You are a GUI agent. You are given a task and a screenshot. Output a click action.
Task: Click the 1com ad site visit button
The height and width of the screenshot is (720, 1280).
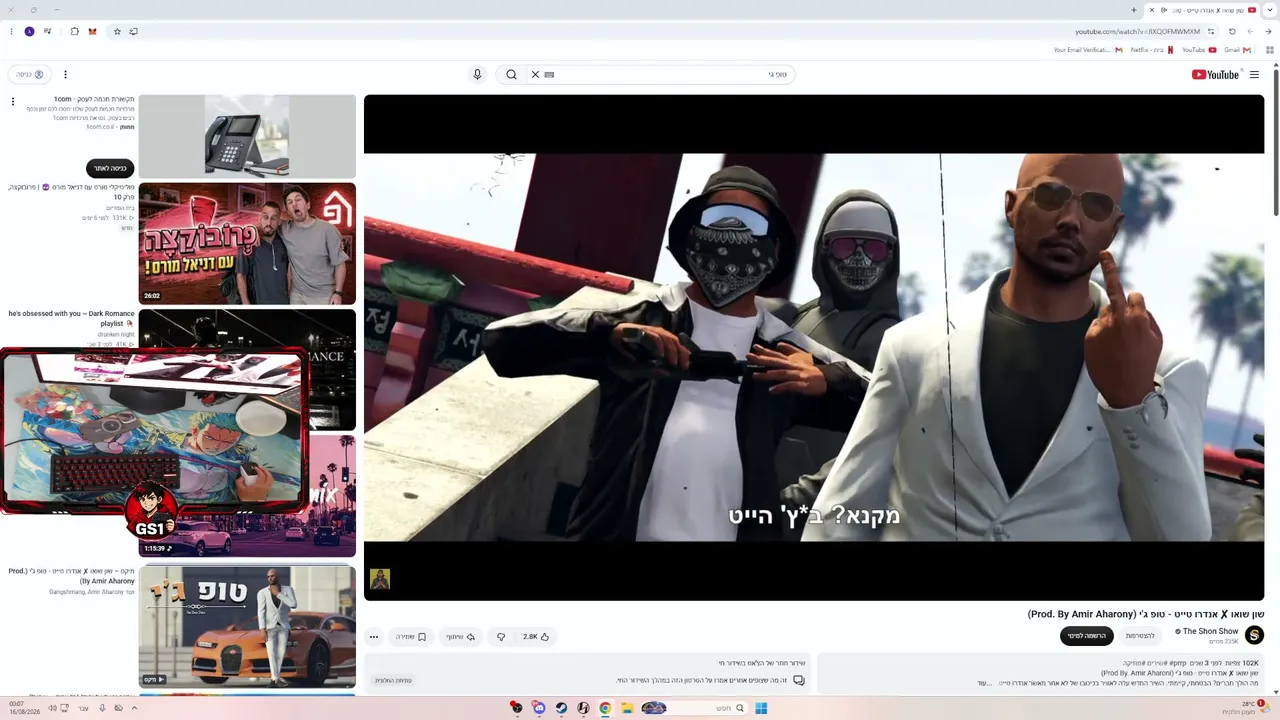(x=110, y=168)
